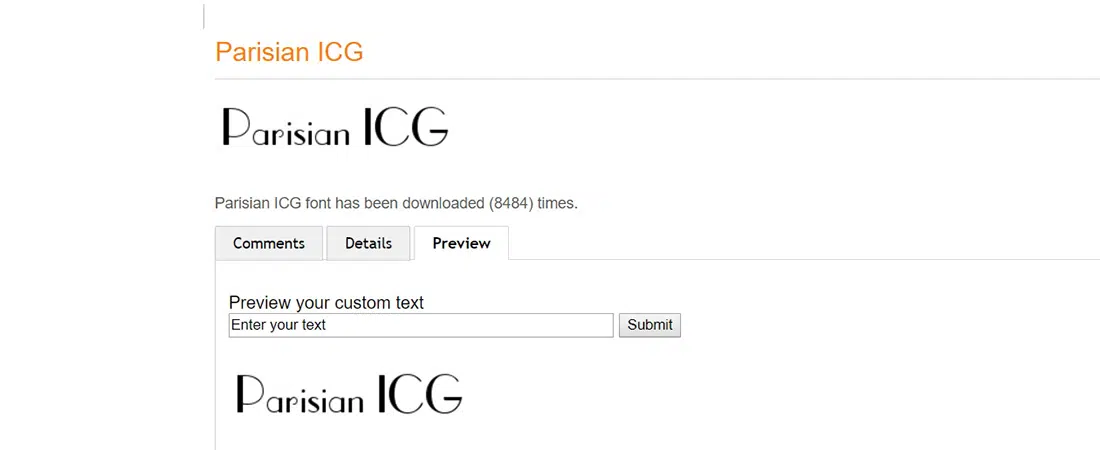Focus the 'Enter your text' input field
The width and height of the screenshot is (1100, 450).
[x=420, y=325]
